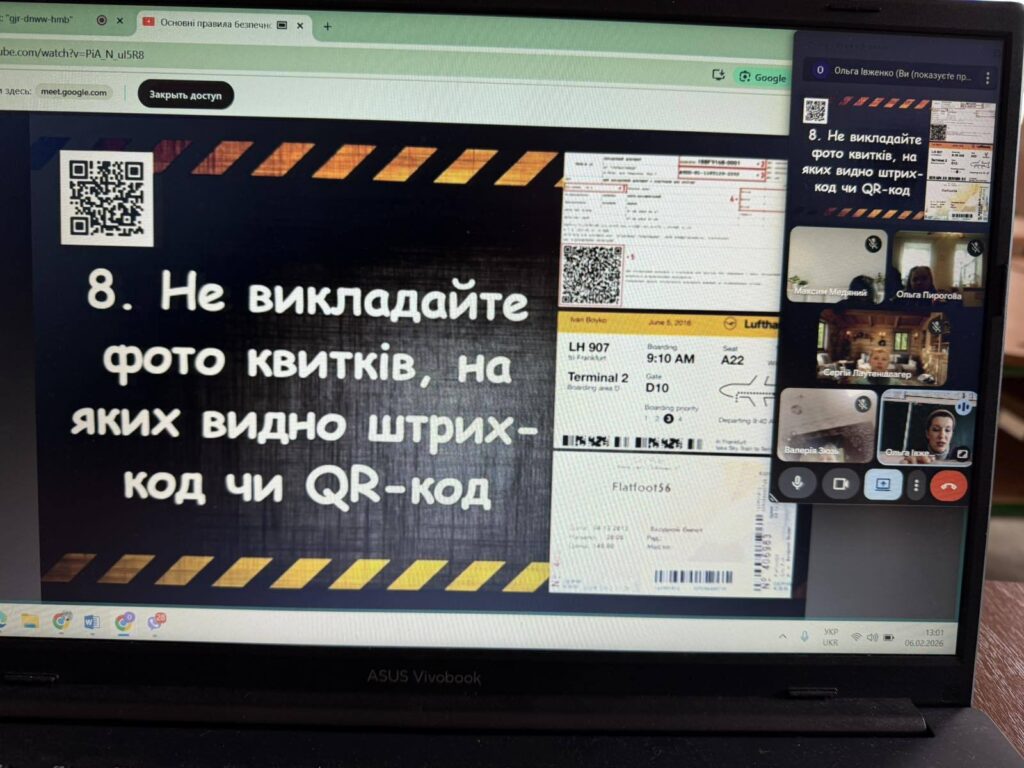
Task: Click Закрыть доступ to stop sharing
Action: (x=185, y=95)
